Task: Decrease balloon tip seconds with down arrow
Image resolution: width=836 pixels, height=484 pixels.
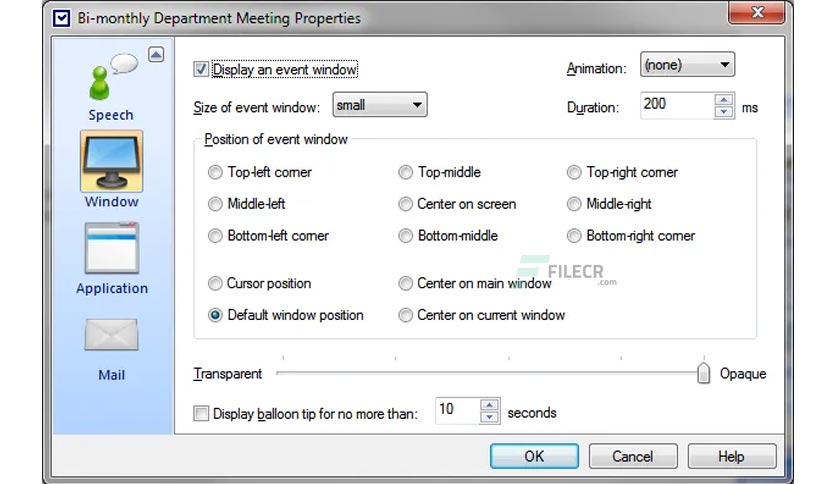Action: [x=489, y=417]
